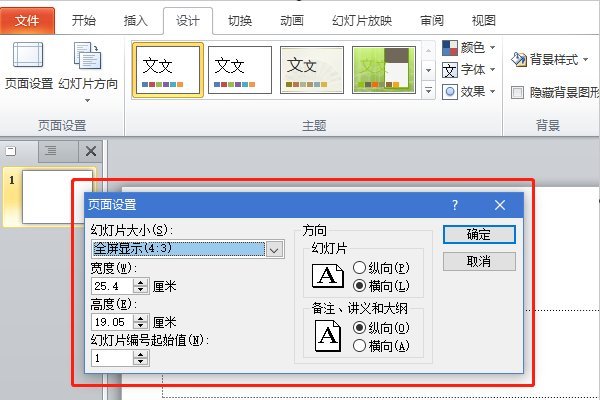Close the slide thumbnail pane
Viewport: 600px width, 400px height.
click(91, 151)
